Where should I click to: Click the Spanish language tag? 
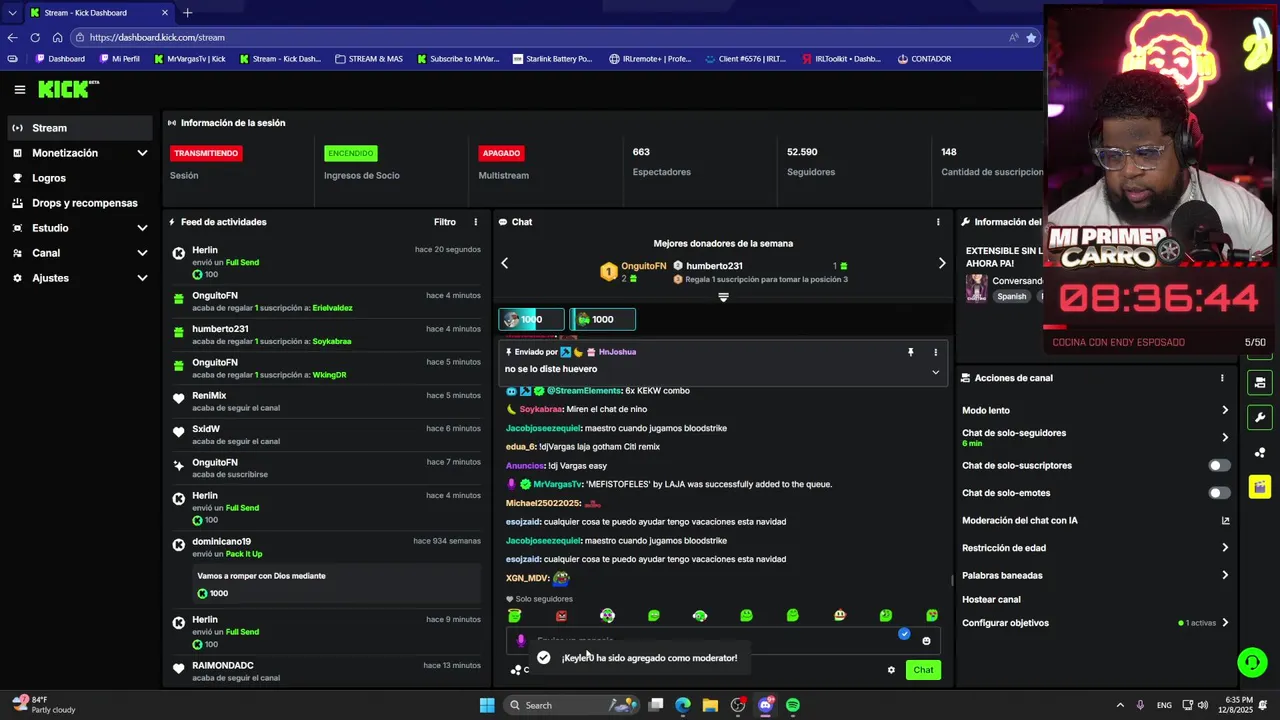1011,296
